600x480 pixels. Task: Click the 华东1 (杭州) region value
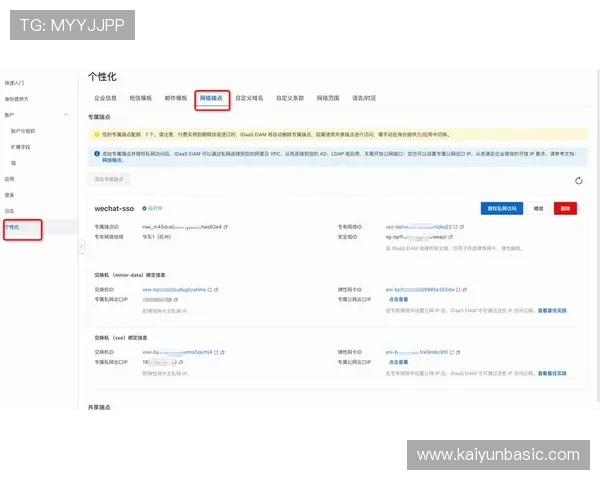[157, 237]
